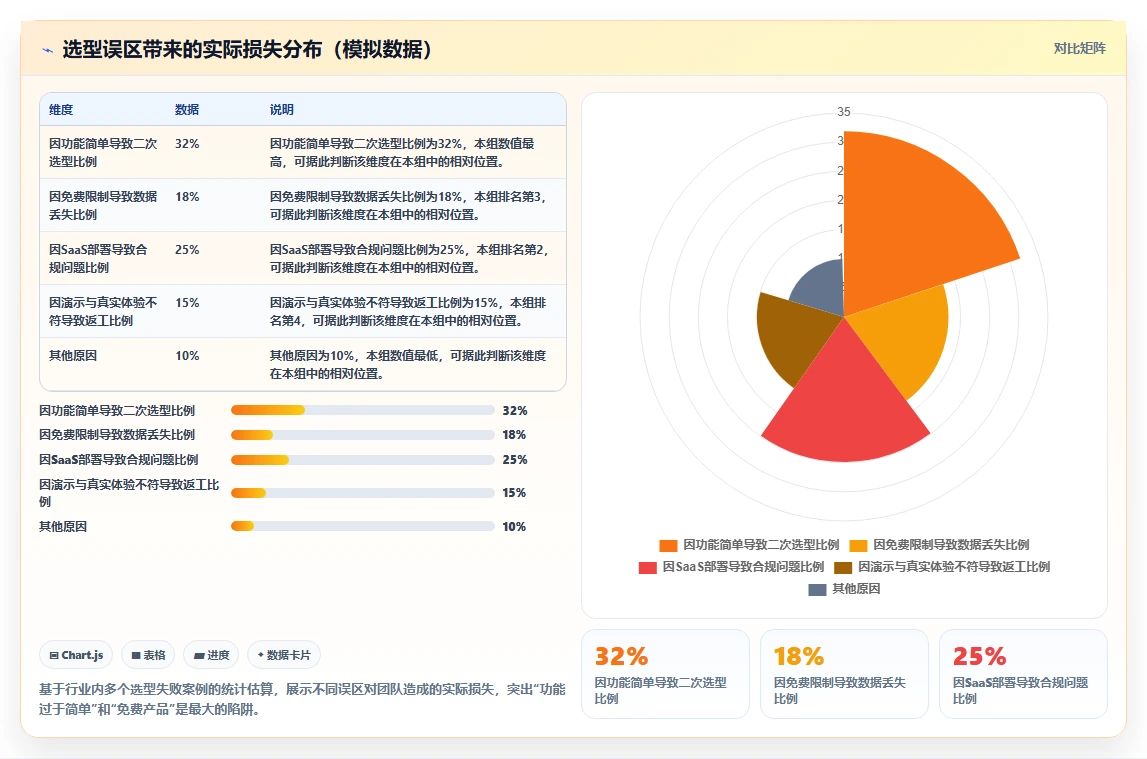
Task: Click the footnote paragraph starting 基于行业内
Action: [x=302, y=699]
